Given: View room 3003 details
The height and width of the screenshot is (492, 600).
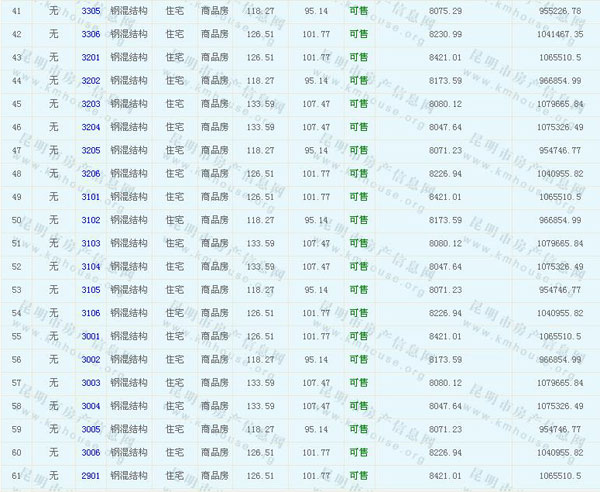Looking at the screenshot, I should pos(90,383).
